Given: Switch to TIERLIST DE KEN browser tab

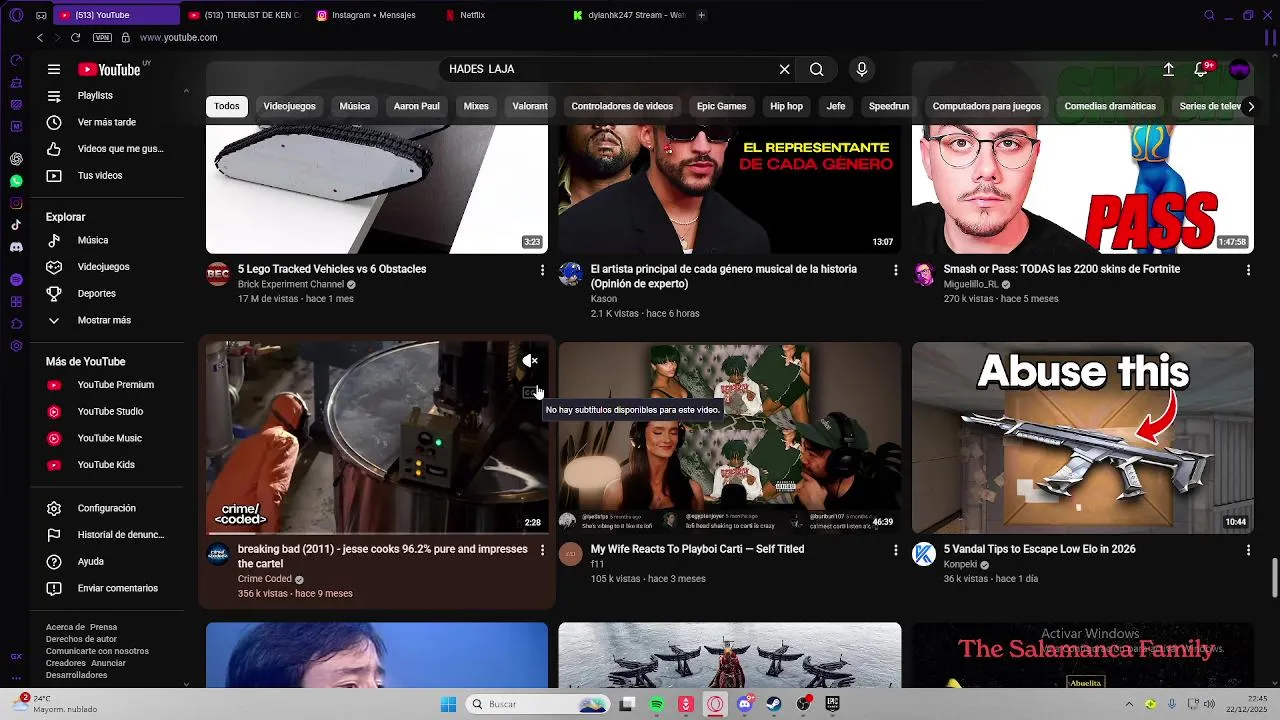Looking at the screenshot, I should [245, 15].
